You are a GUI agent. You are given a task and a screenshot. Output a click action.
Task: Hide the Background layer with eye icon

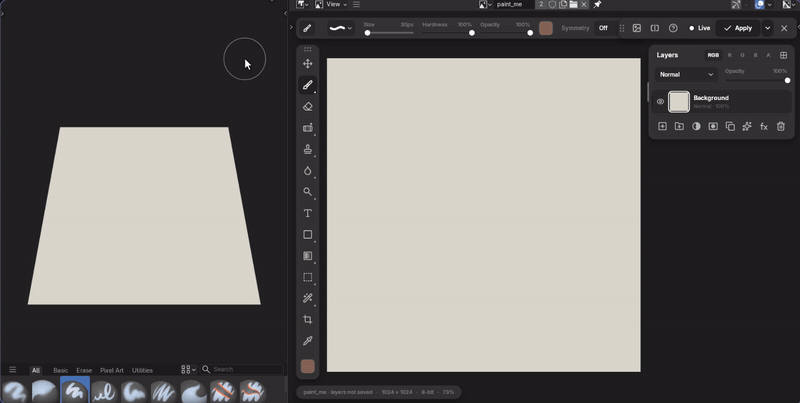point(660,102)
